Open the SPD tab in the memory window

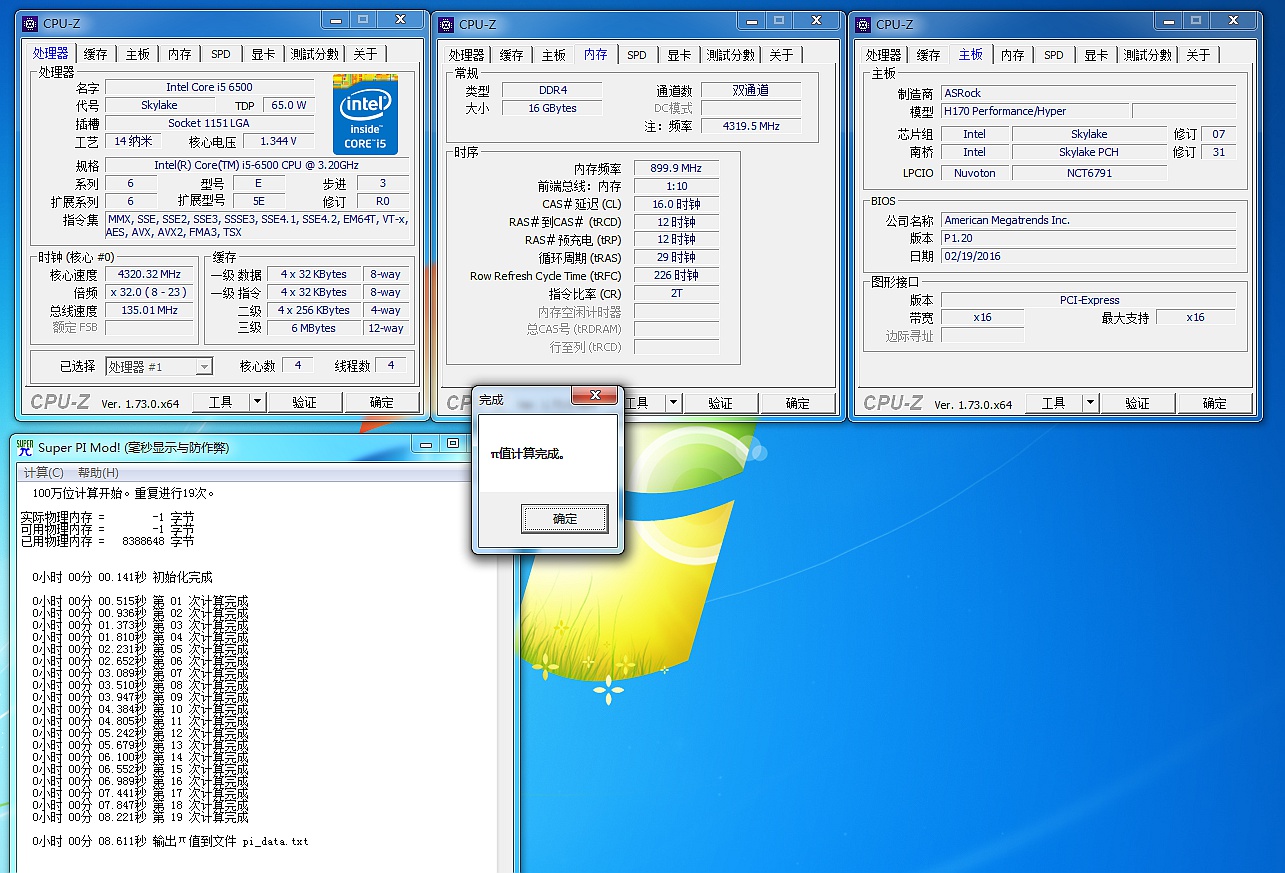637,56
